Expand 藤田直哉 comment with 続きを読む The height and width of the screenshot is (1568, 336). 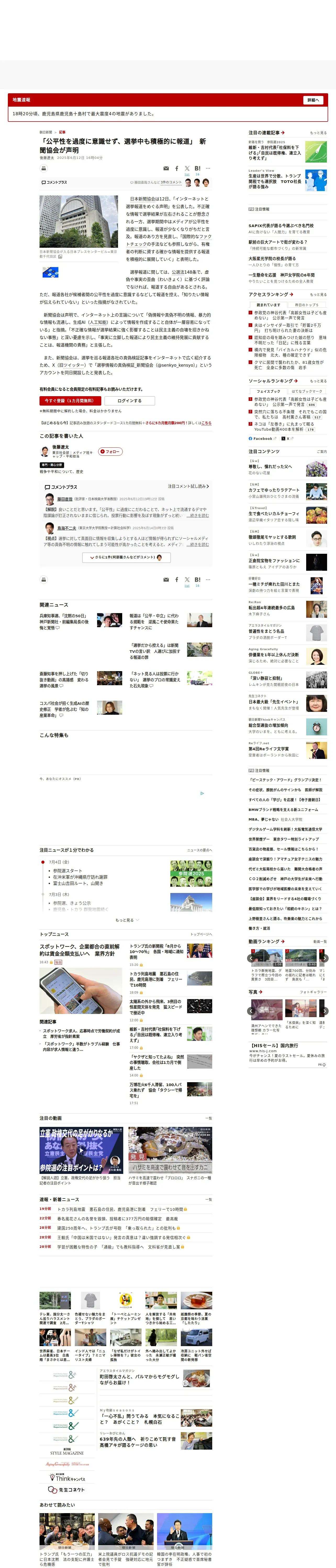click(198, 516)
